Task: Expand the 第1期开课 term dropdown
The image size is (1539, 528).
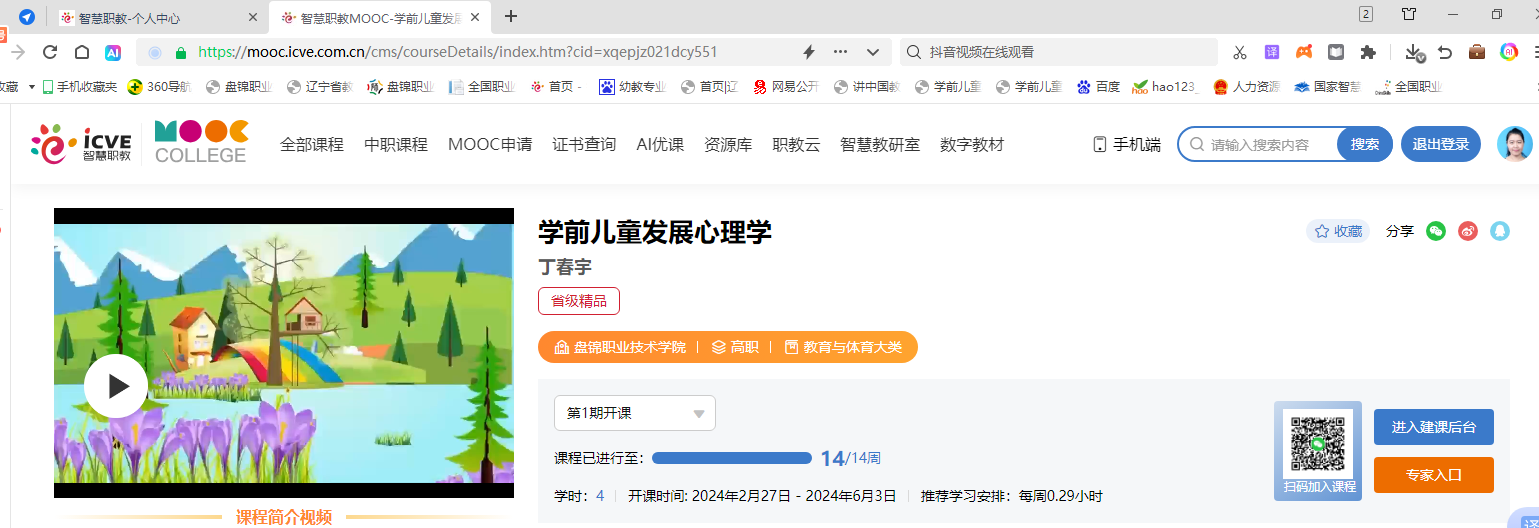Action: point(635,413)
